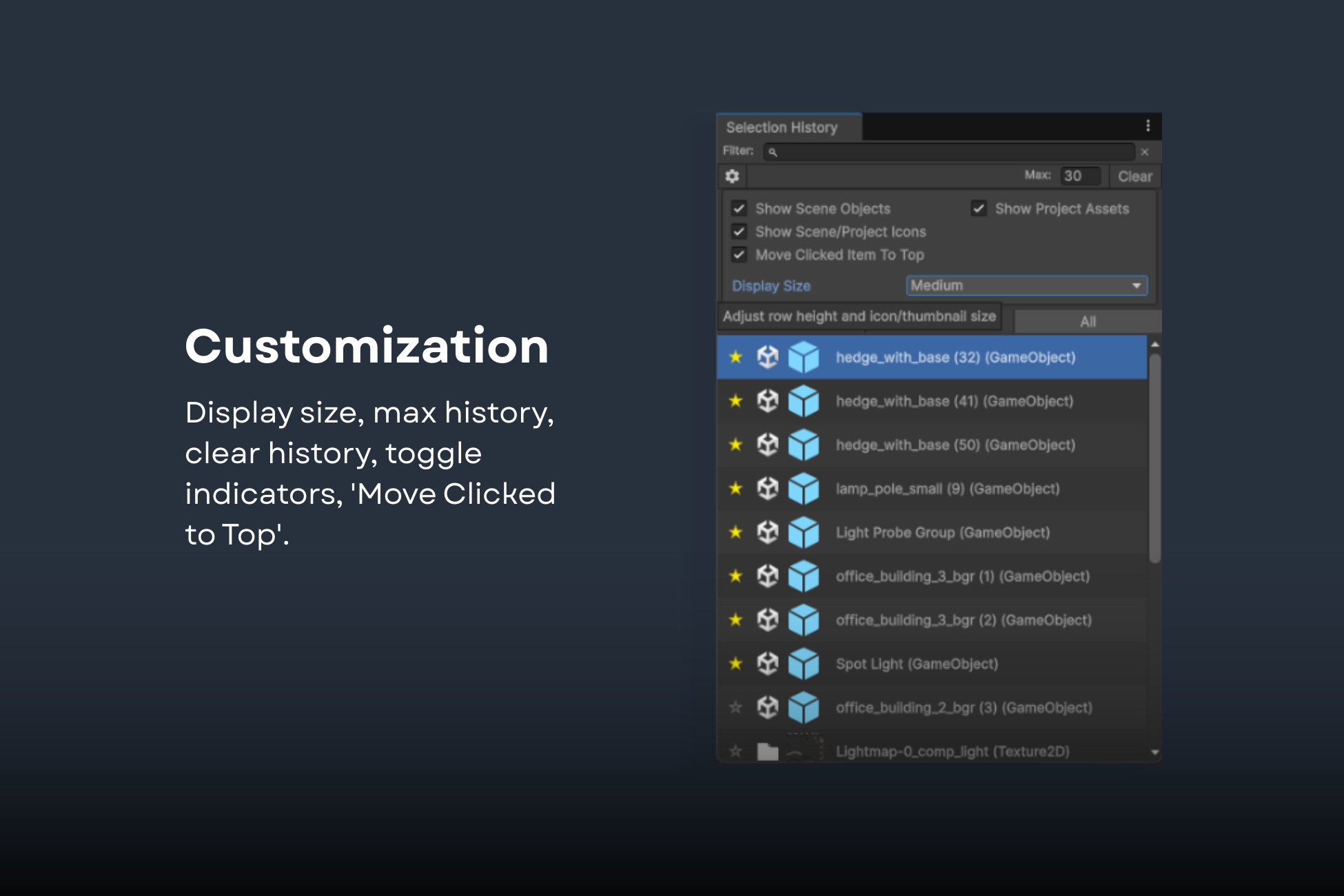The height and width of the screenshot is (896, 1344).
Task: Click the list scroll-down arrow
Action: pyautogui.click(x=1155, y=753)
